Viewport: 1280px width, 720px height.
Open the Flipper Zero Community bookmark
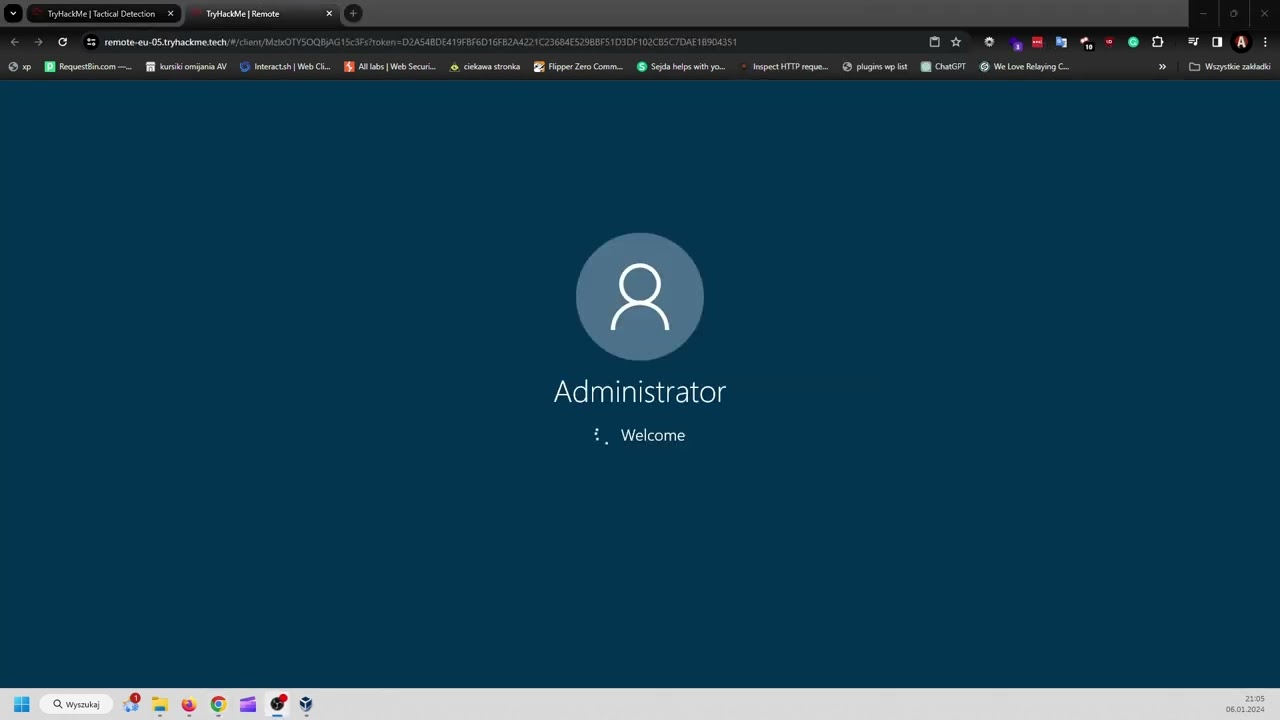click(578, 67)
